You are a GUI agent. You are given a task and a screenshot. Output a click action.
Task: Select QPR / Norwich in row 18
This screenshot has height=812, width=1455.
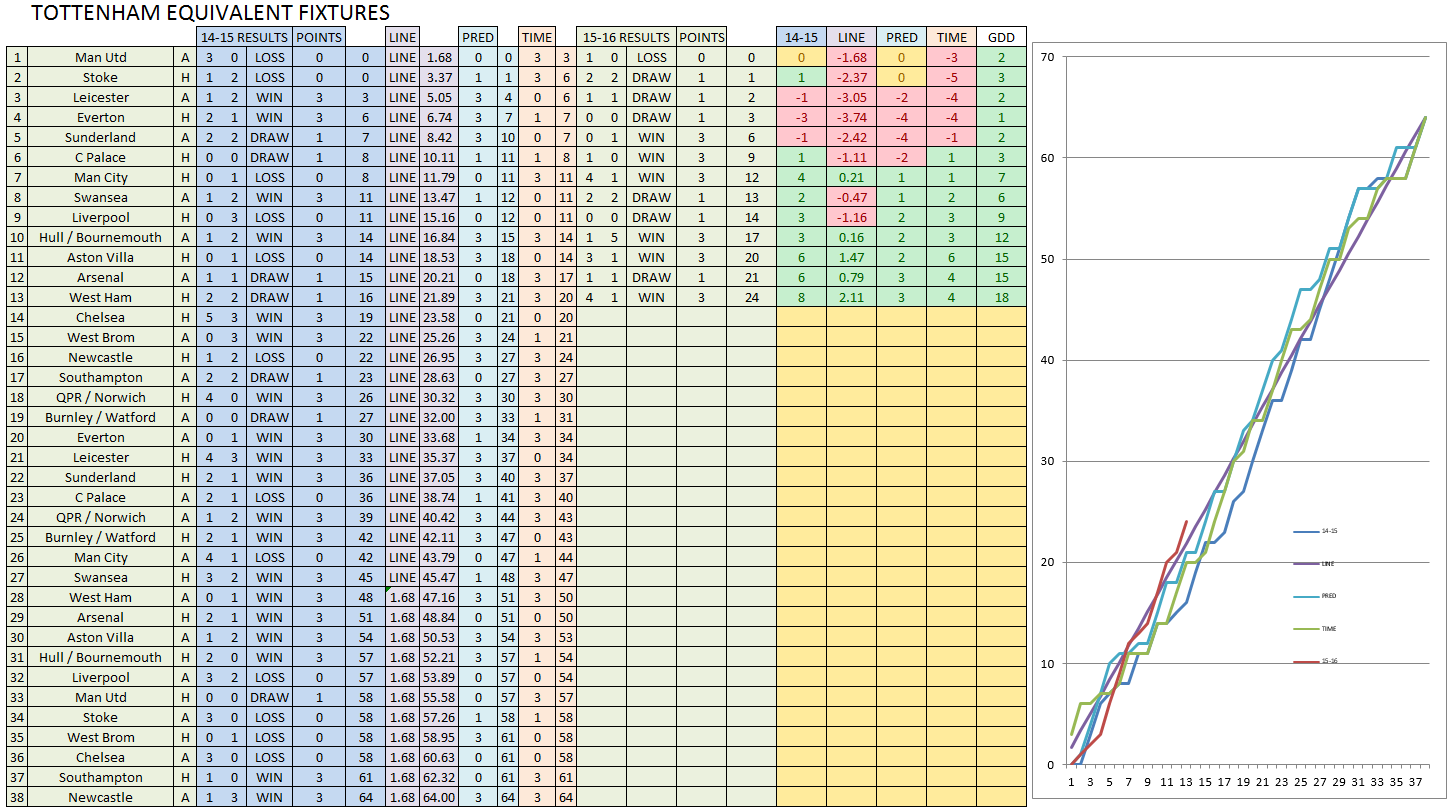click(x=101, y=397)
